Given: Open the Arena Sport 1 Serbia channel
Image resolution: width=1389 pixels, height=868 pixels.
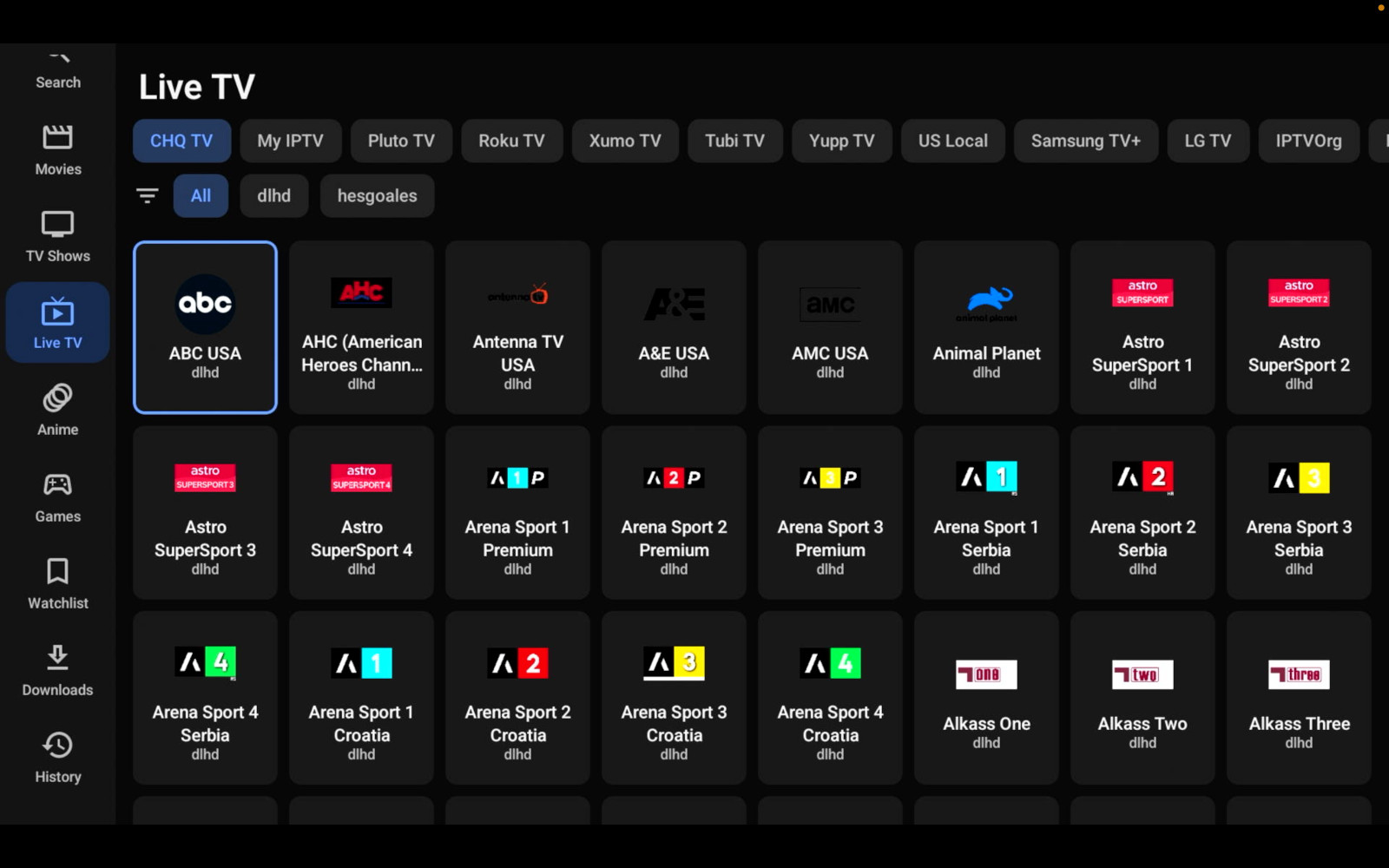Looking at the screenshot, I should click(986, 512).
